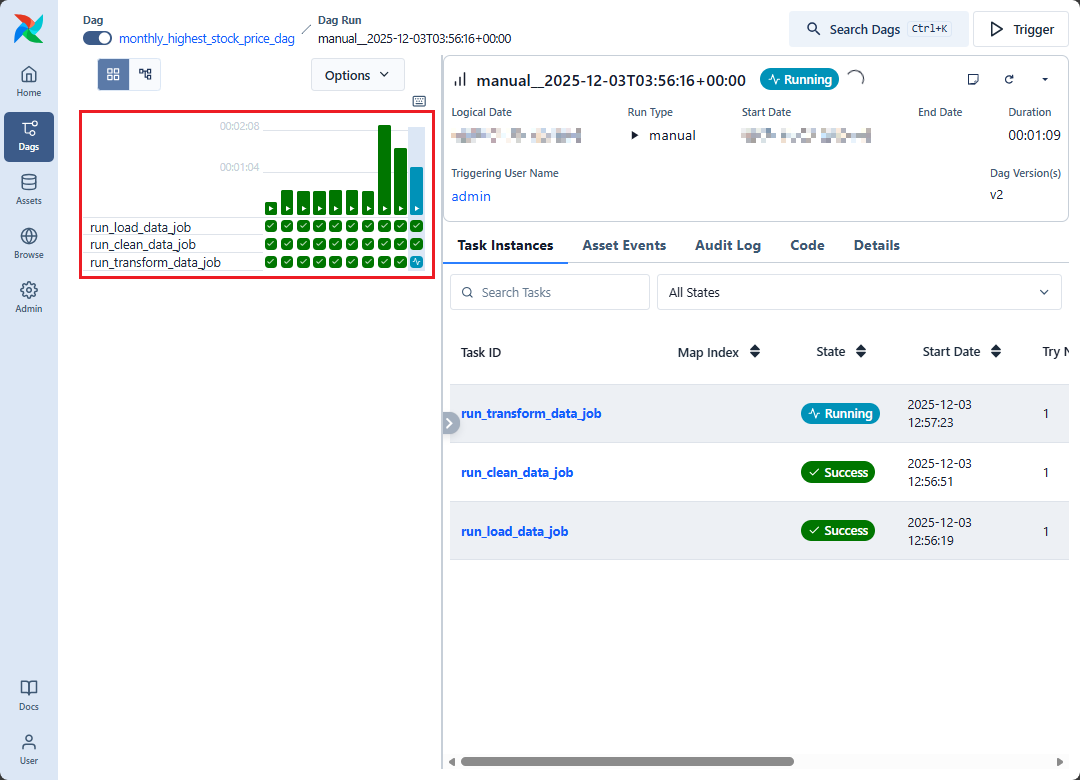This screenshot has width=1080, height=780.
Task: Open Docs from the sidebar
Action: [29, 695]
